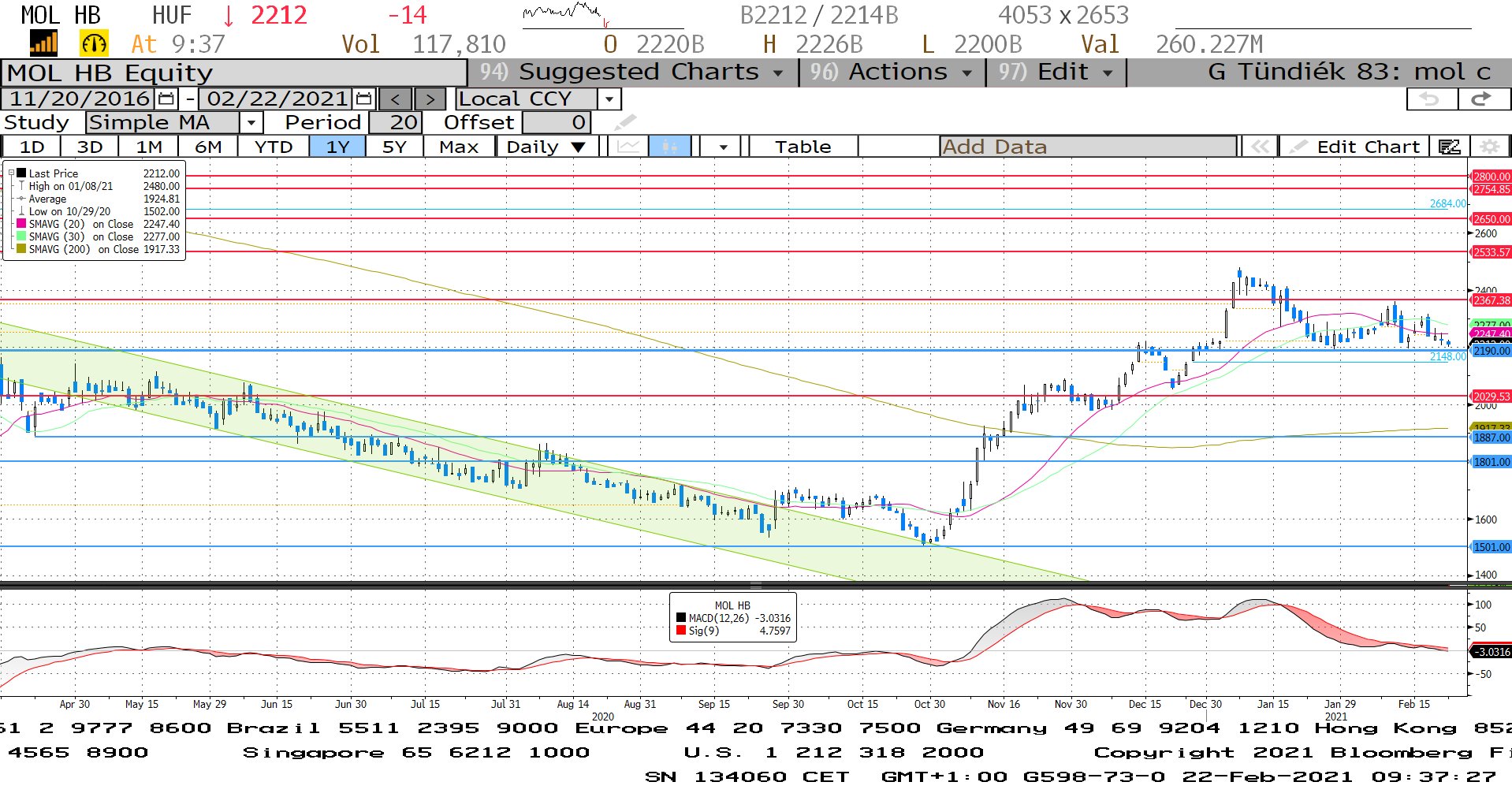Open the Edit dropdown menu

pos(1056,73)
